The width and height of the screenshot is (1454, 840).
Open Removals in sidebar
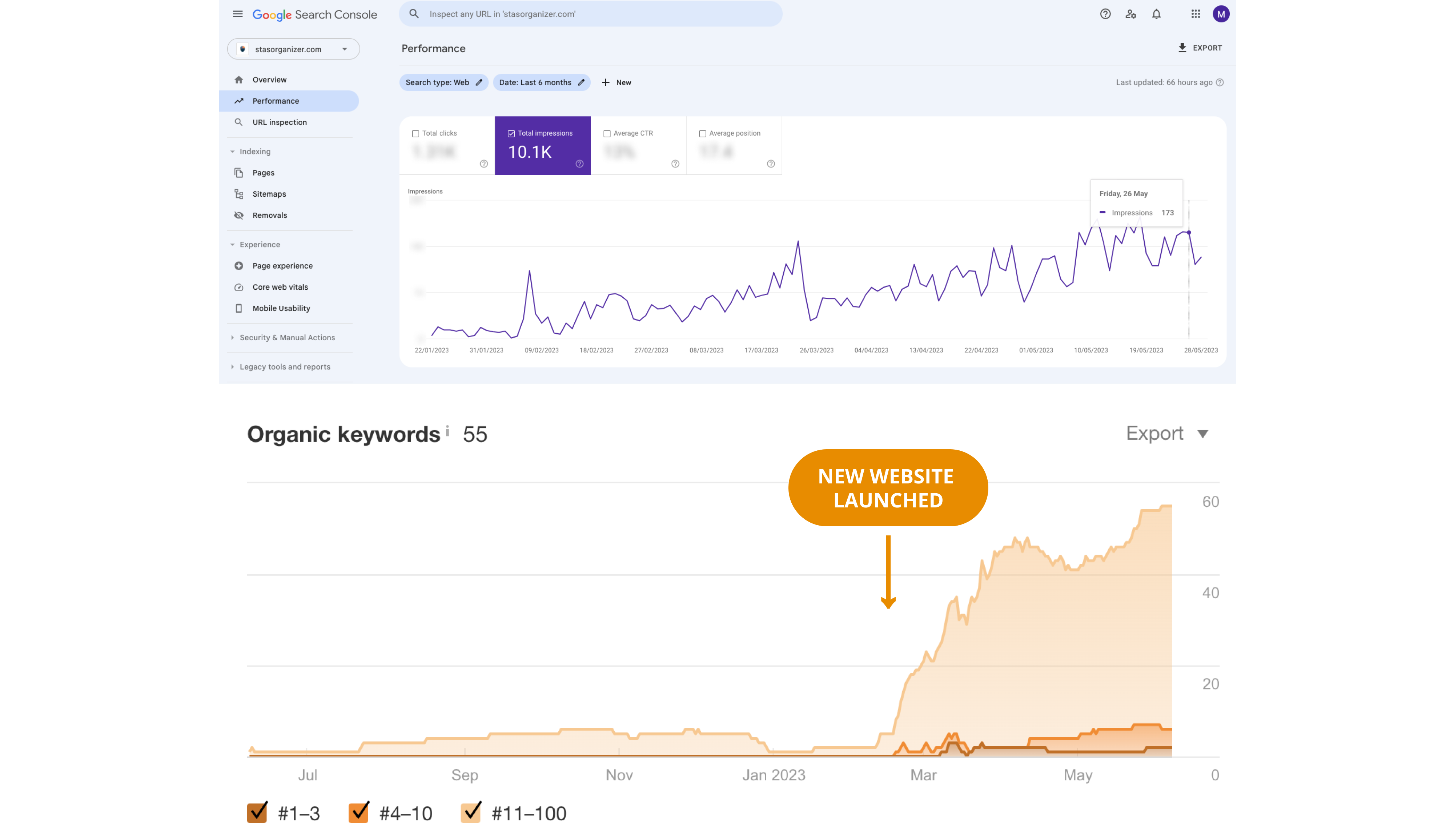pos(289,215)
